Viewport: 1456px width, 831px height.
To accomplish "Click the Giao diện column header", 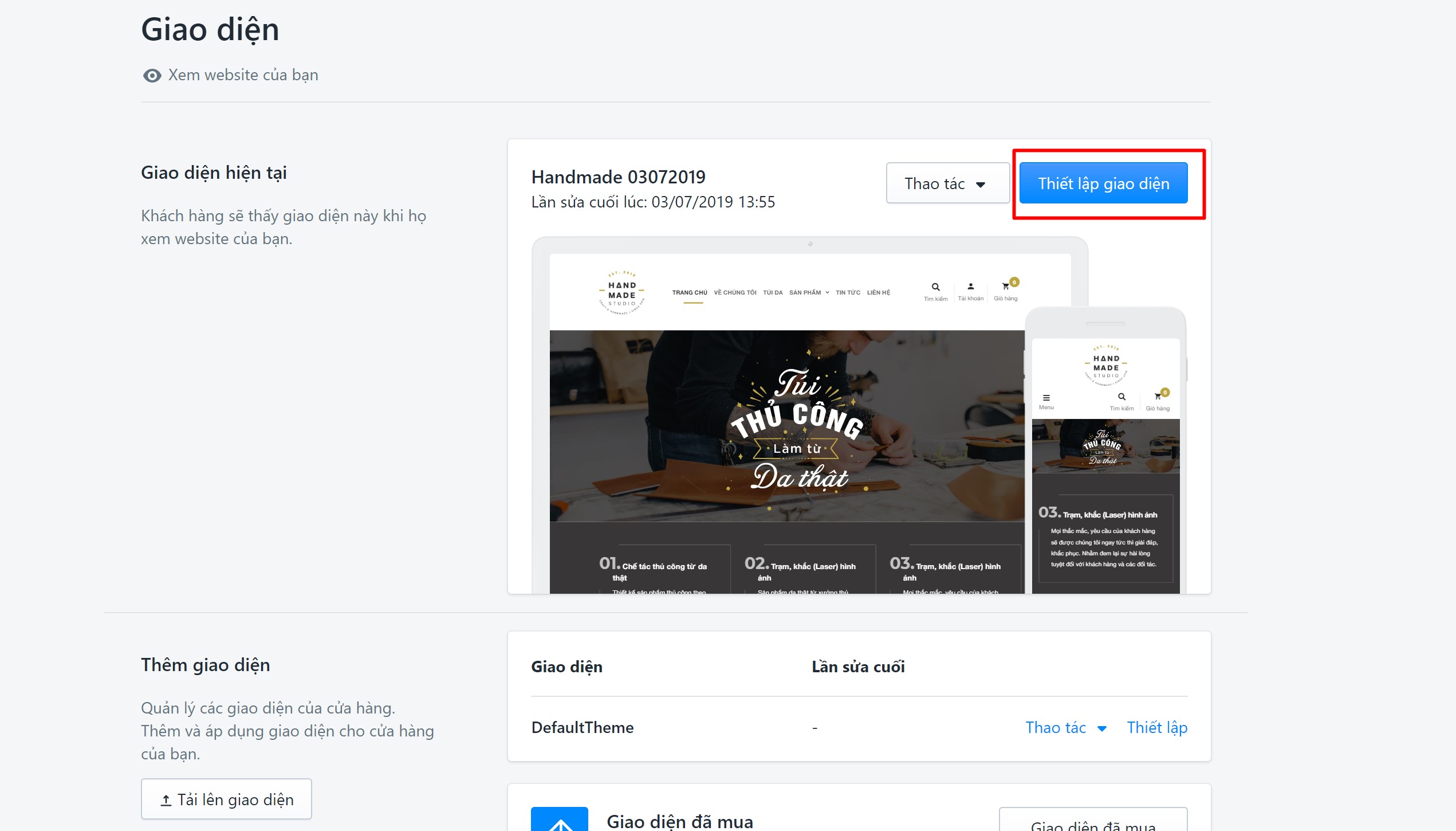I will [x=566, y=667].
